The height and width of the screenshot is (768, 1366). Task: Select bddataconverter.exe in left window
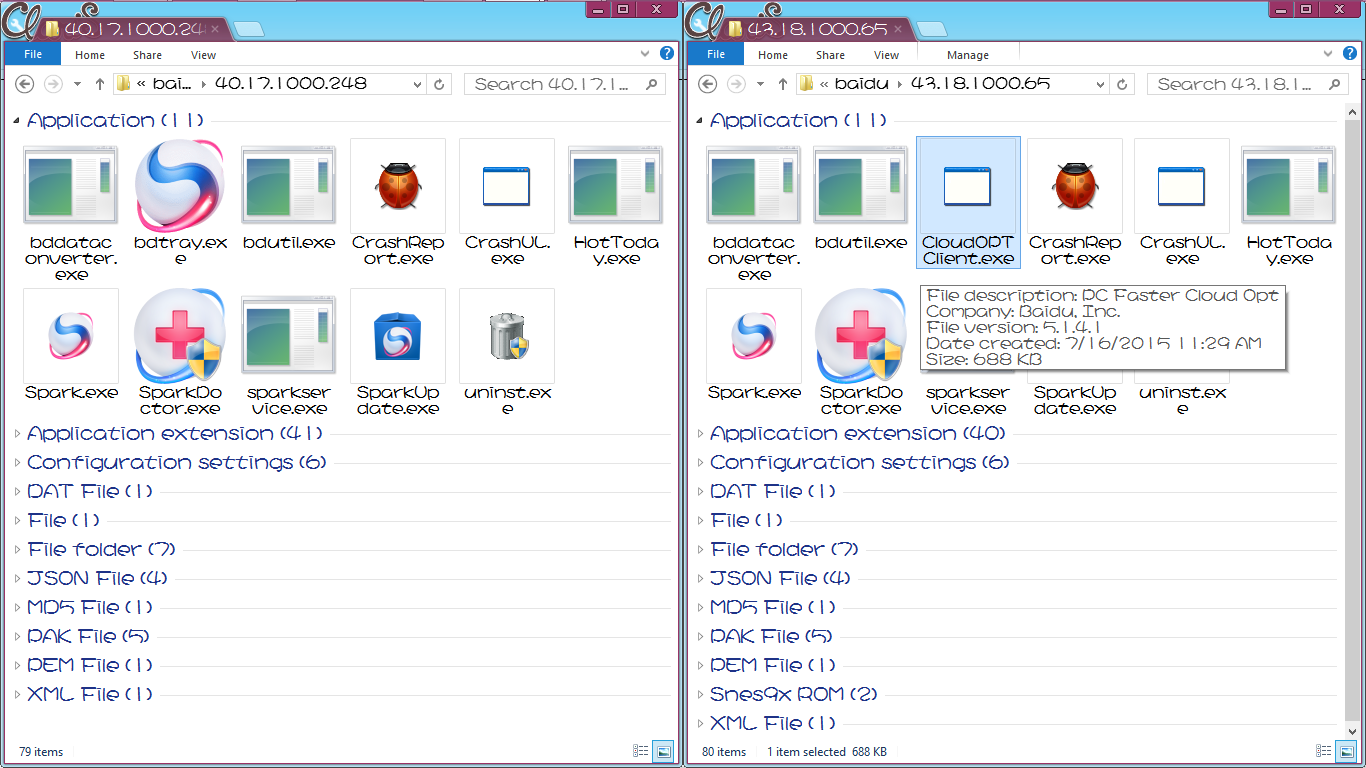(x=70, y=214)
